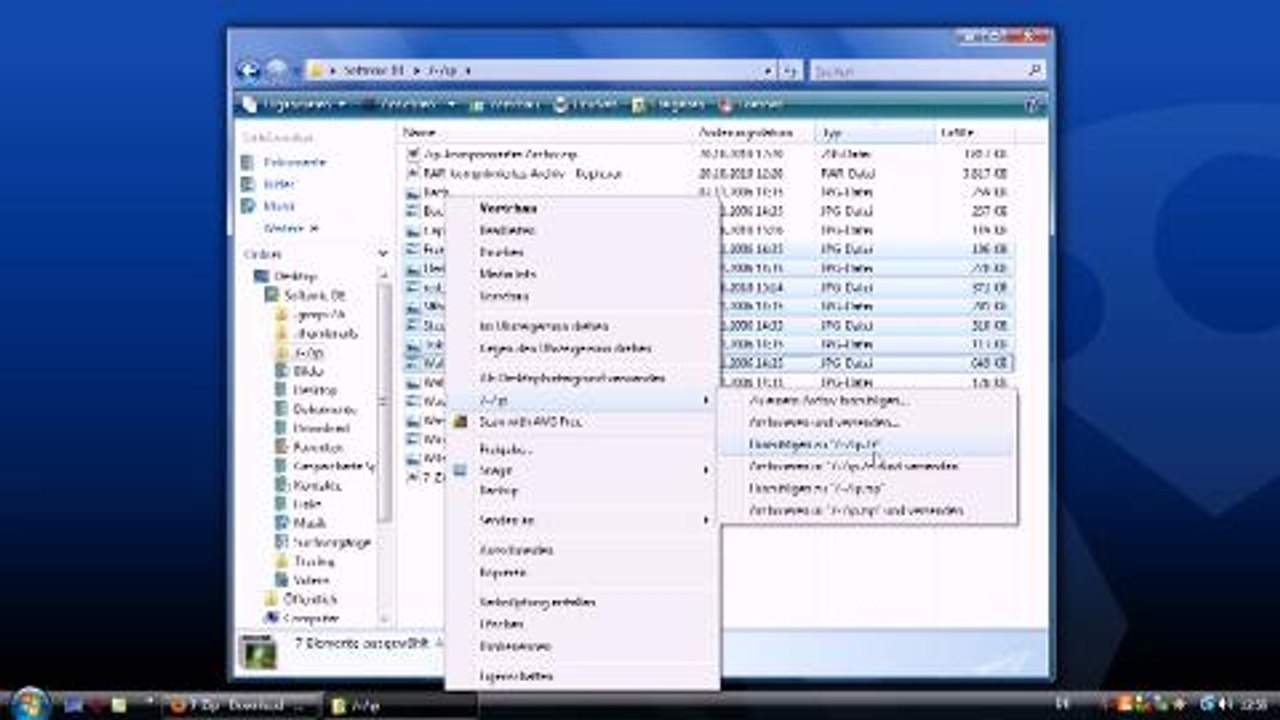The width and height of the screenshot is (1280, 720).
Task: Click the Dokumente icon under favorite links
Action: tap(249, 162)
